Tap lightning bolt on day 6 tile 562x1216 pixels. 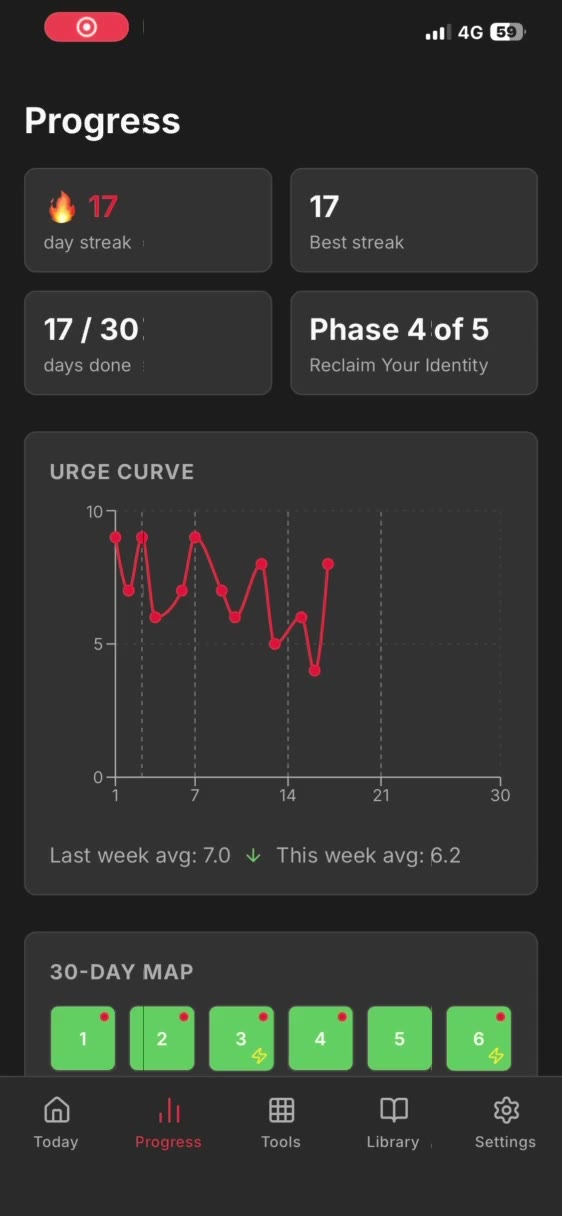coord(496,1056)
